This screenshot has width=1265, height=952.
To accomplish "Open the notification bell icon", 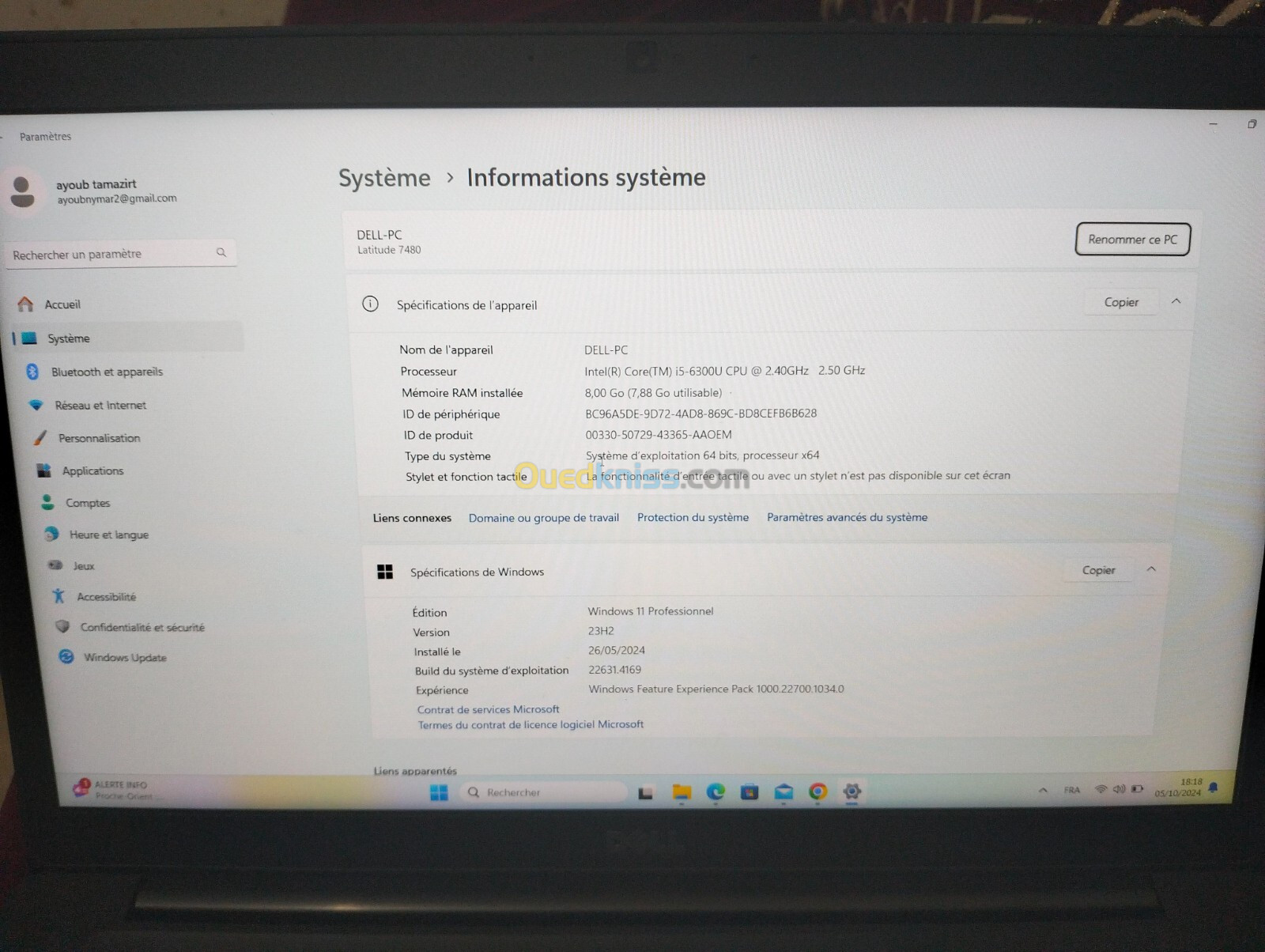I will [x=1213, y=788].
